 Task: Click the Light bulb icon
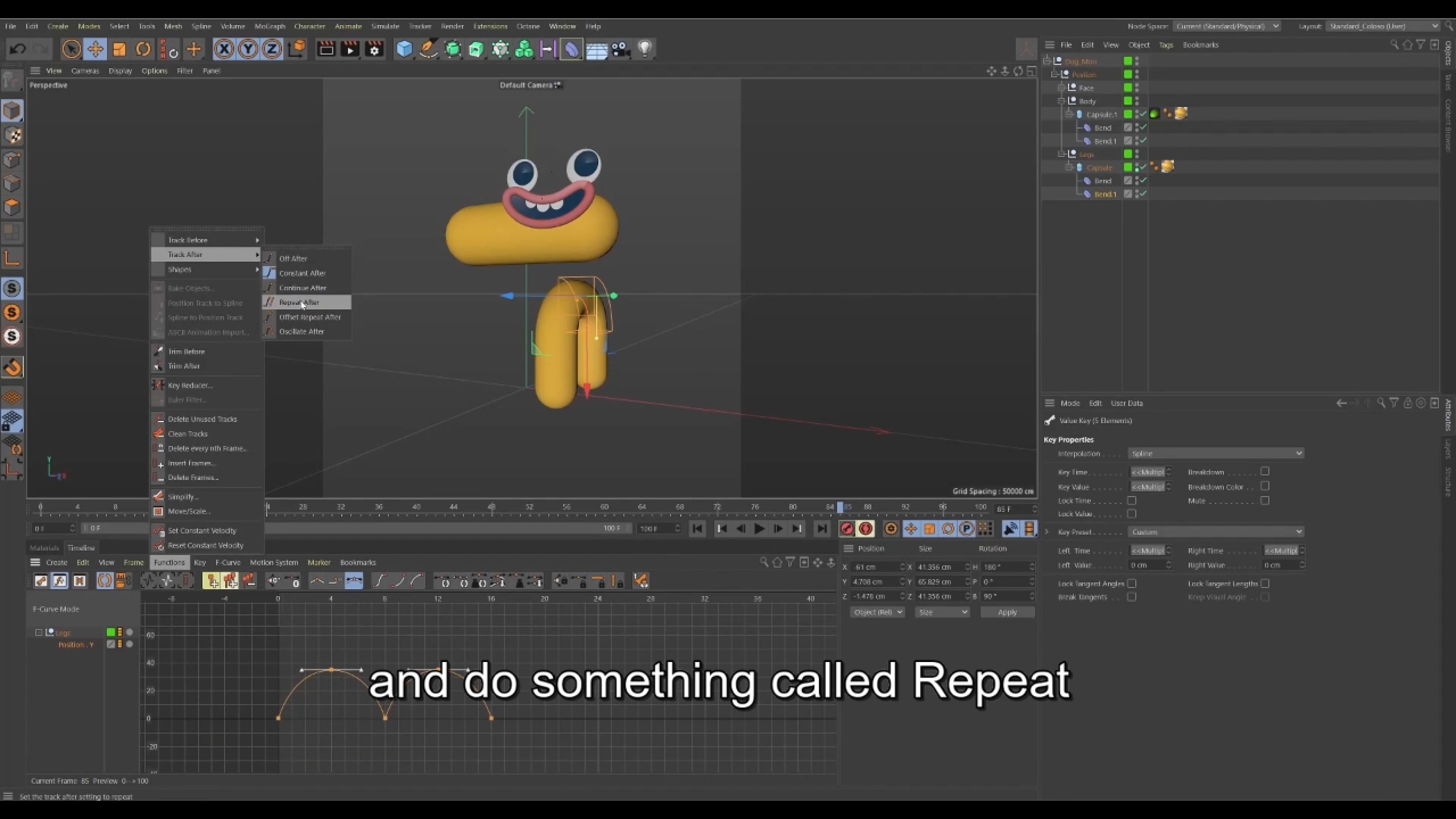(x=645, y=49)
